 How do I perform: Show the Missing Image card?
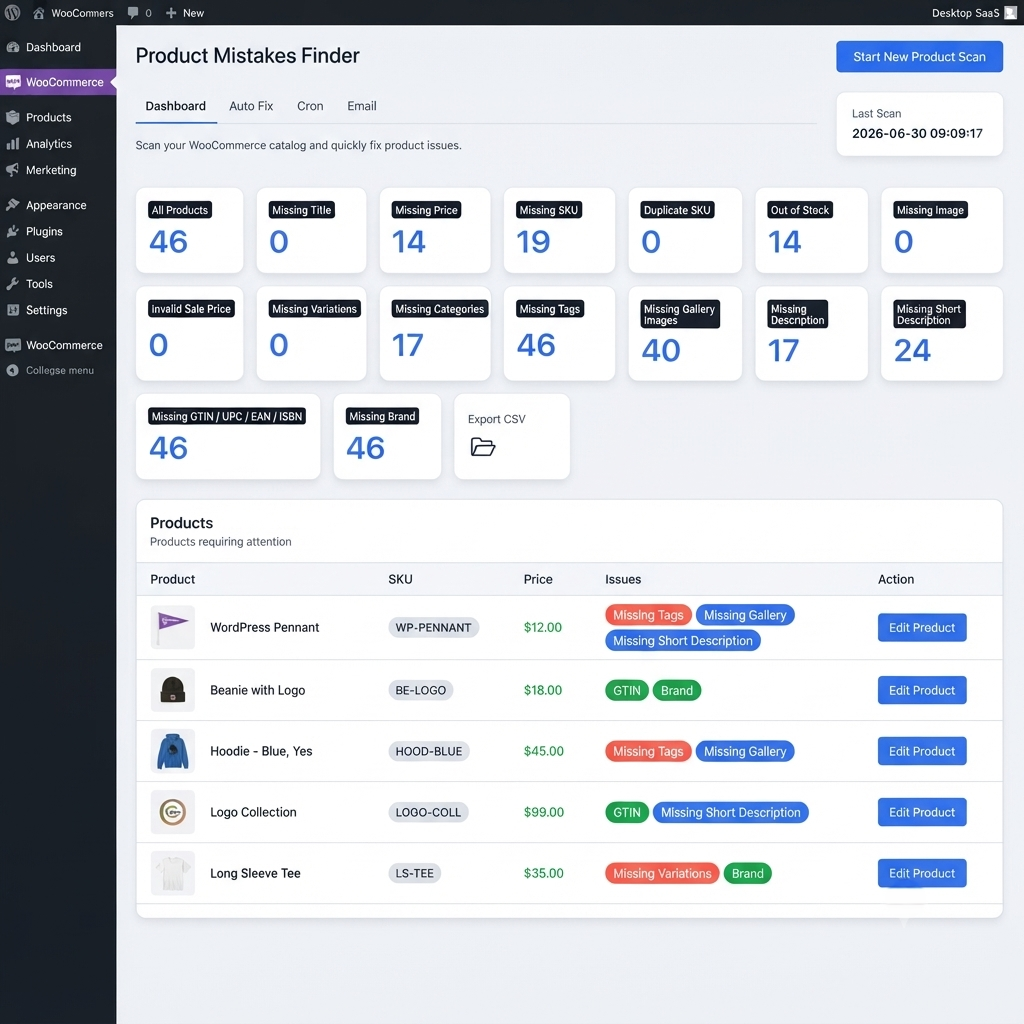click(x=942, y=230)
